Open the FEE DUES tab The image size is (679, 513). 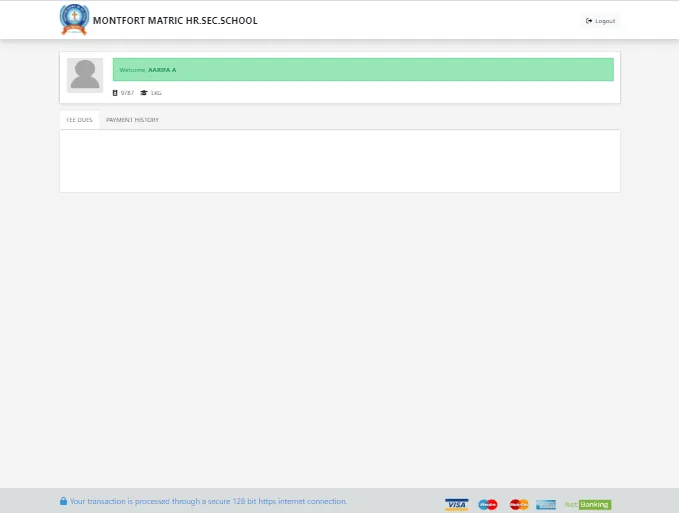pyautogui.click(x=79, y=120)
